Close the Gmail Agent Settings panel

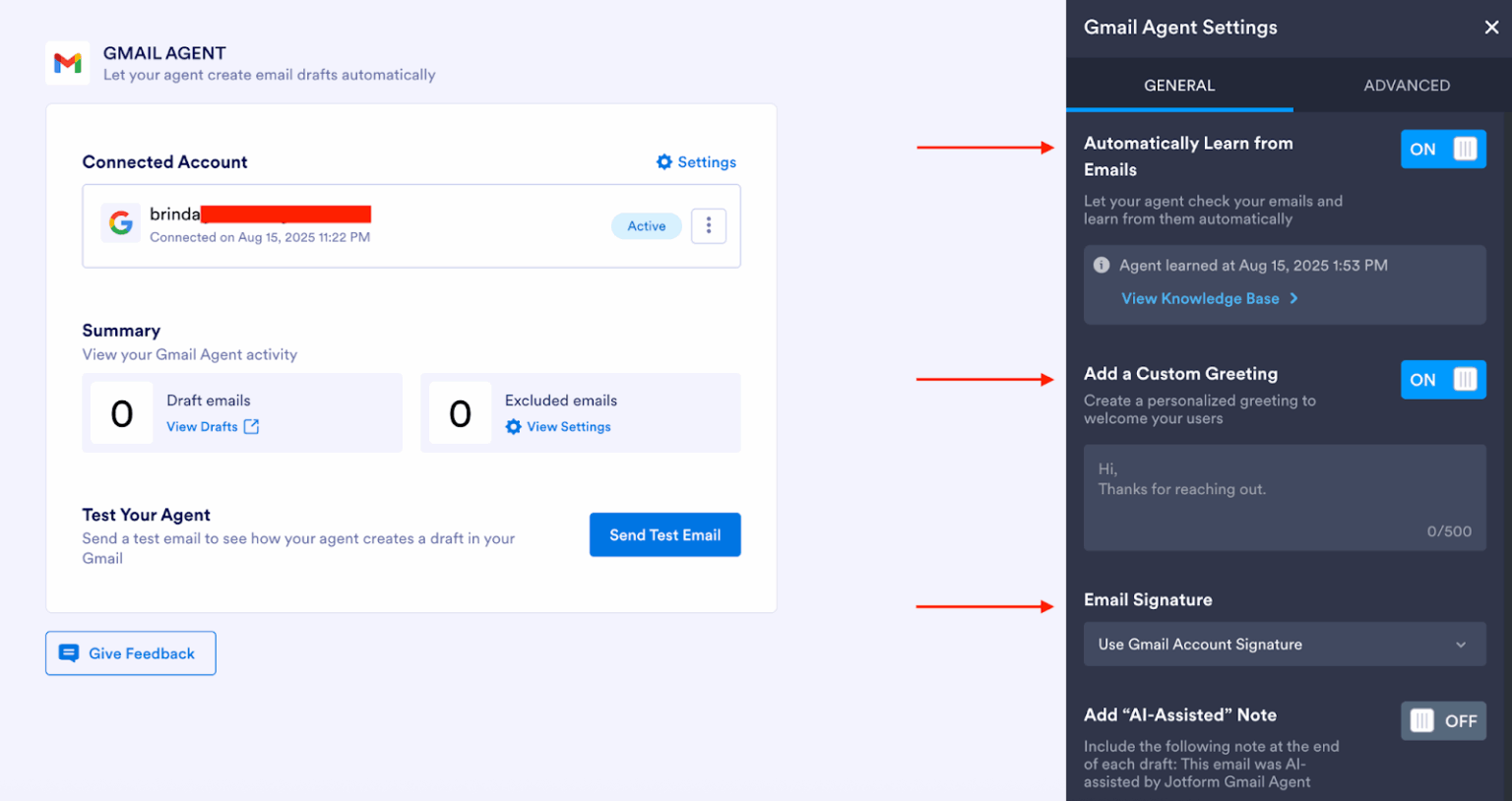coord(1491,28)
